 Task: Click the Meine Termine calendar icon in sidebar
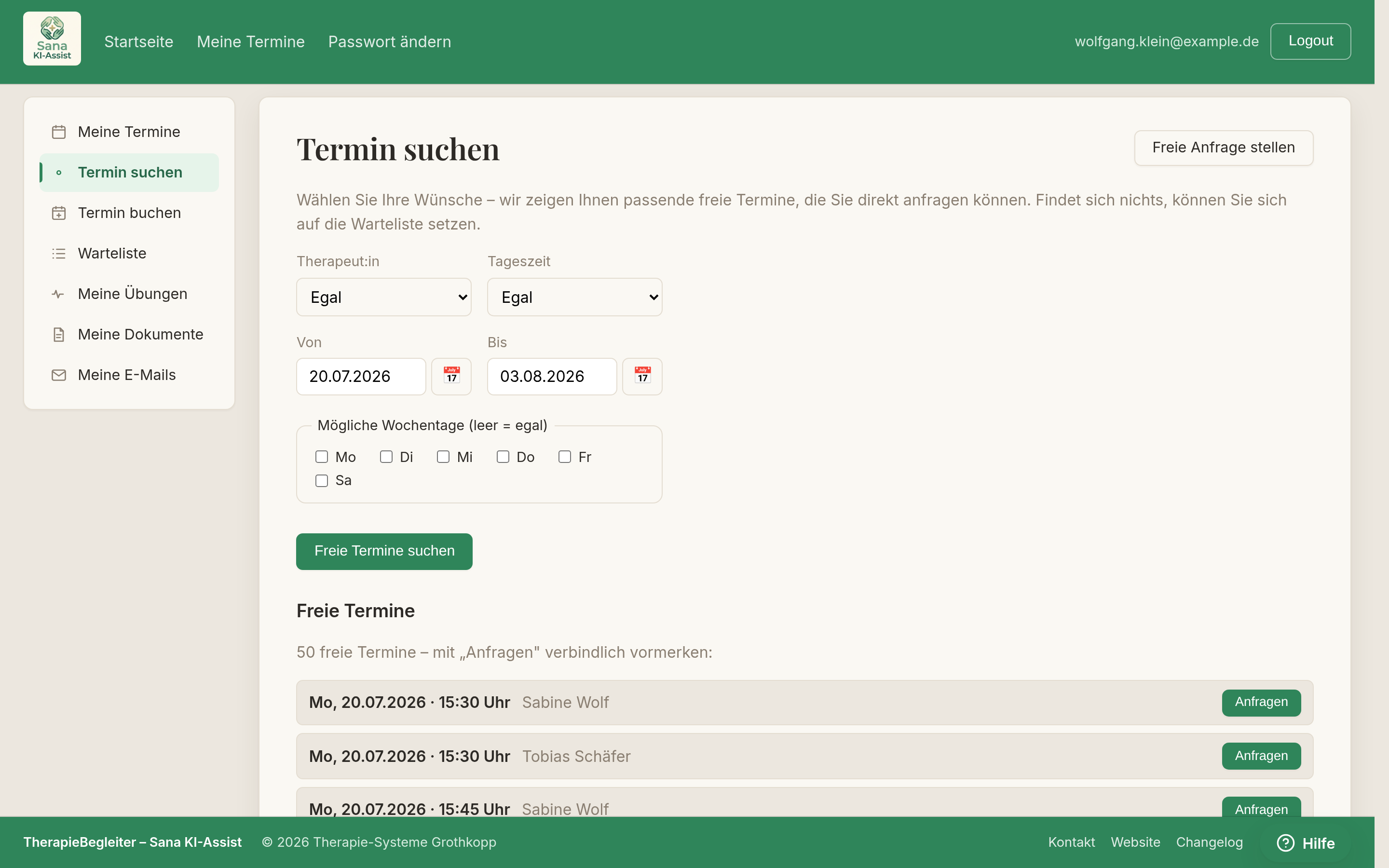pyautogui.click(x=58, y=132)
